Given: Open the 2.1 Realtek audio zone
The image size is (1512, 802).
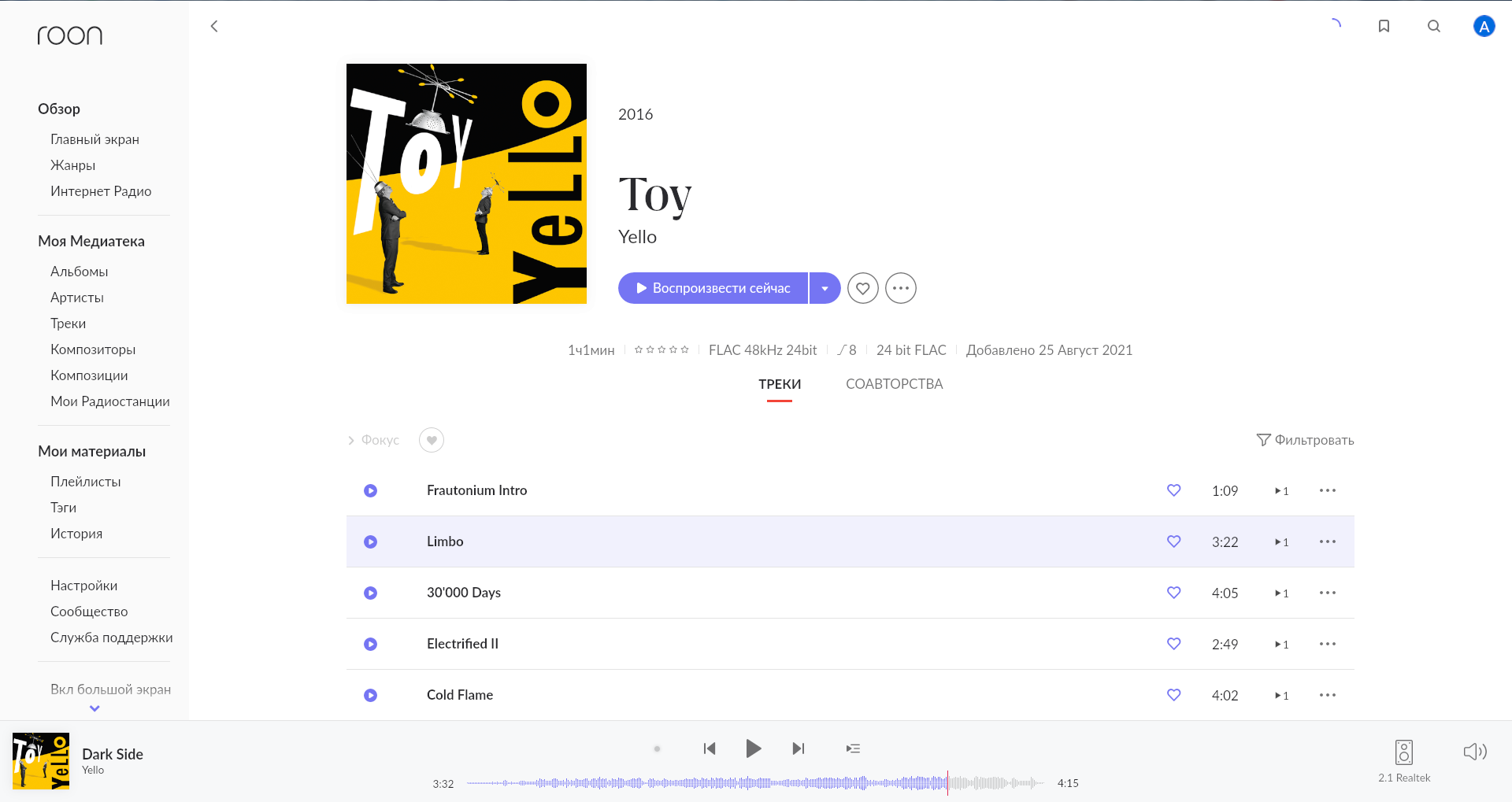Looking at the screenshot, I should [1404, 760].
